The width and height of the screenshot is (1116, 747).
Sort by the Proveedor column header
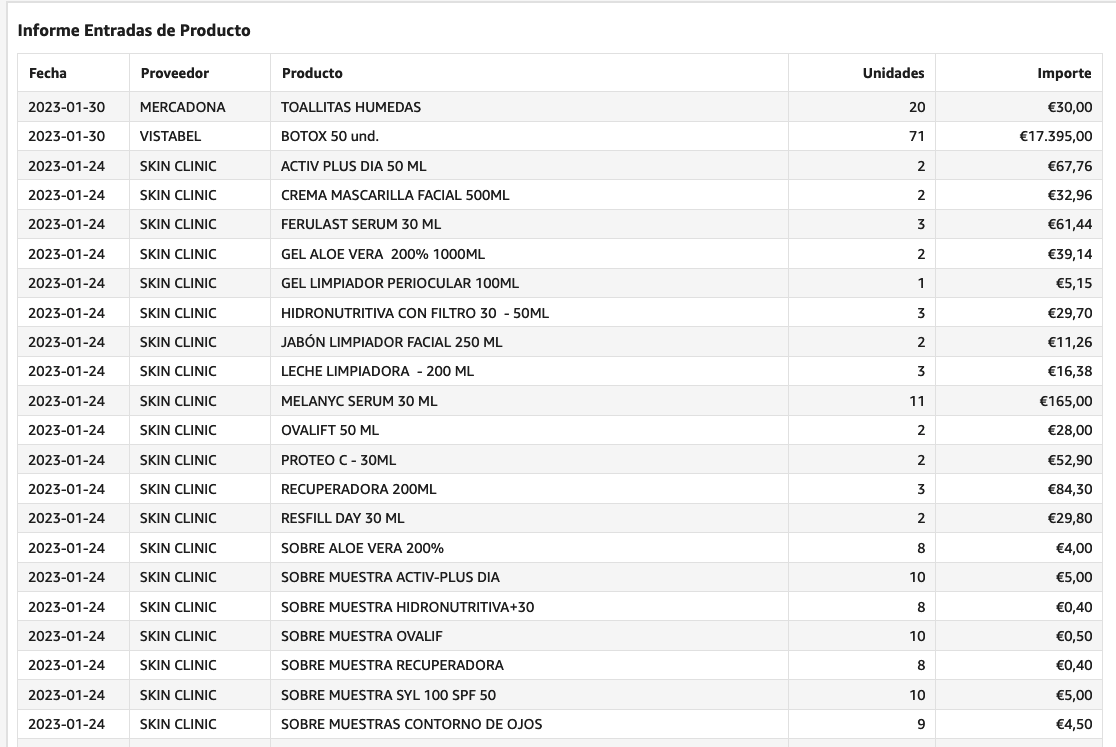point(175,73)
